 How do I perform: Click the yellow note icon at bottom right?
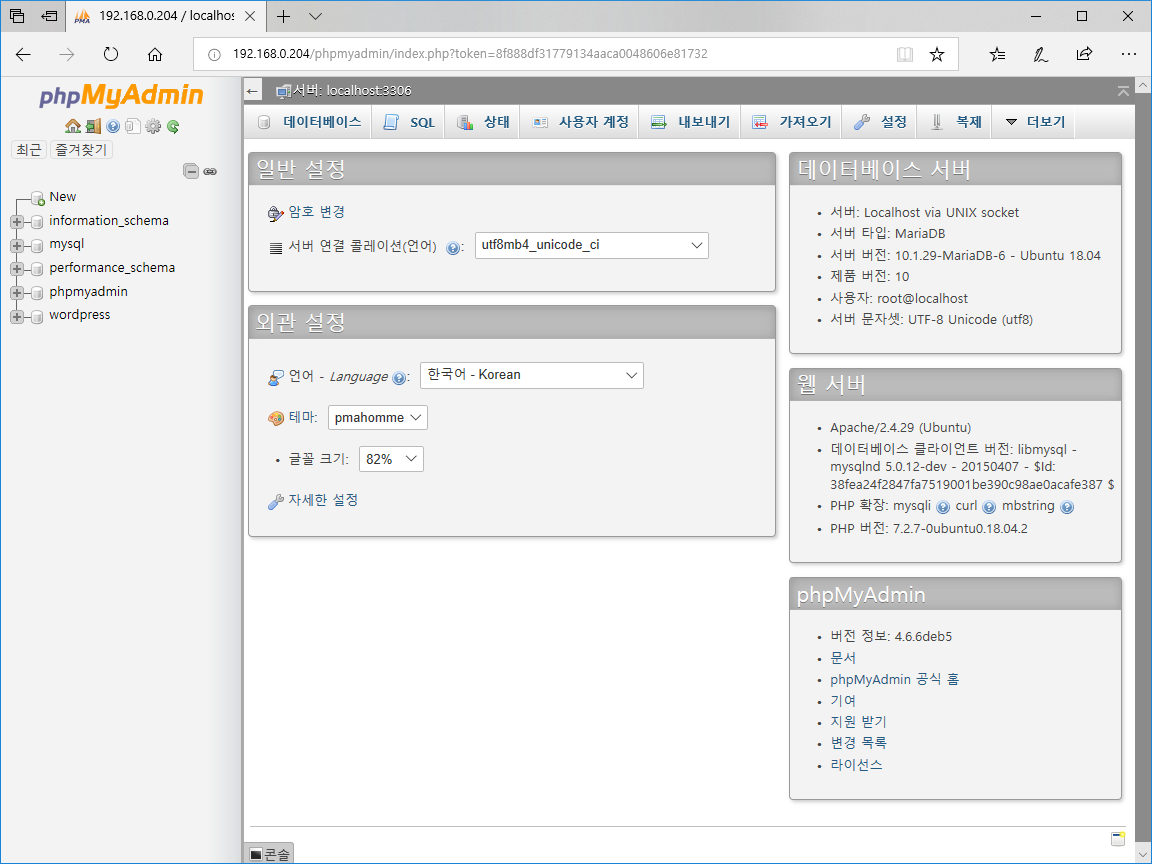[1117, 839]
